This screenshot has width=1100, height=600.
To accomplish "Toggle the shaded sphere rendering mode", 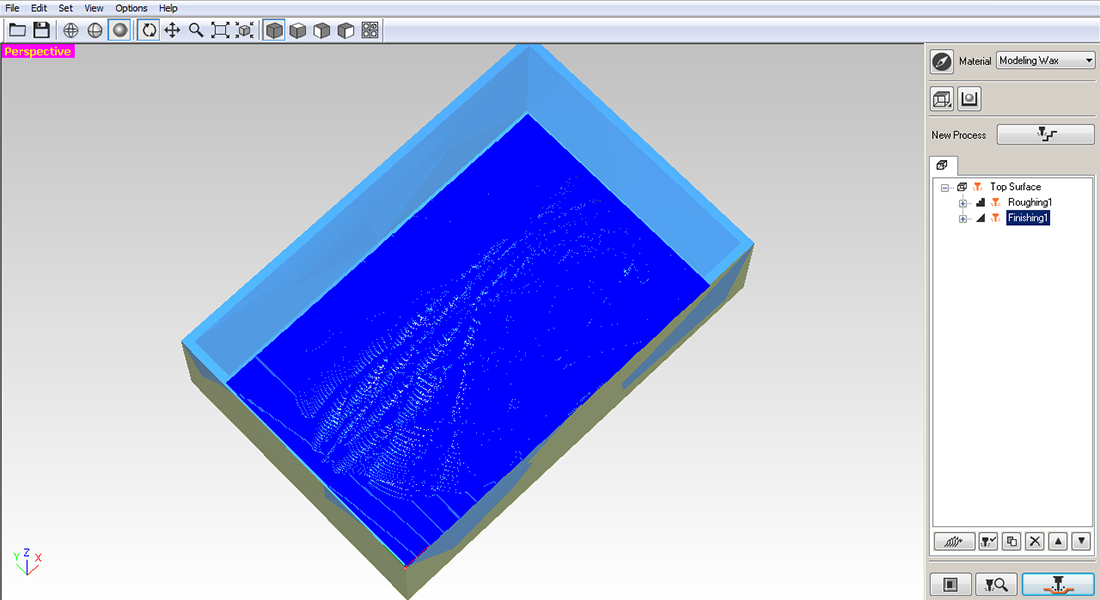I will click(119, 30).
